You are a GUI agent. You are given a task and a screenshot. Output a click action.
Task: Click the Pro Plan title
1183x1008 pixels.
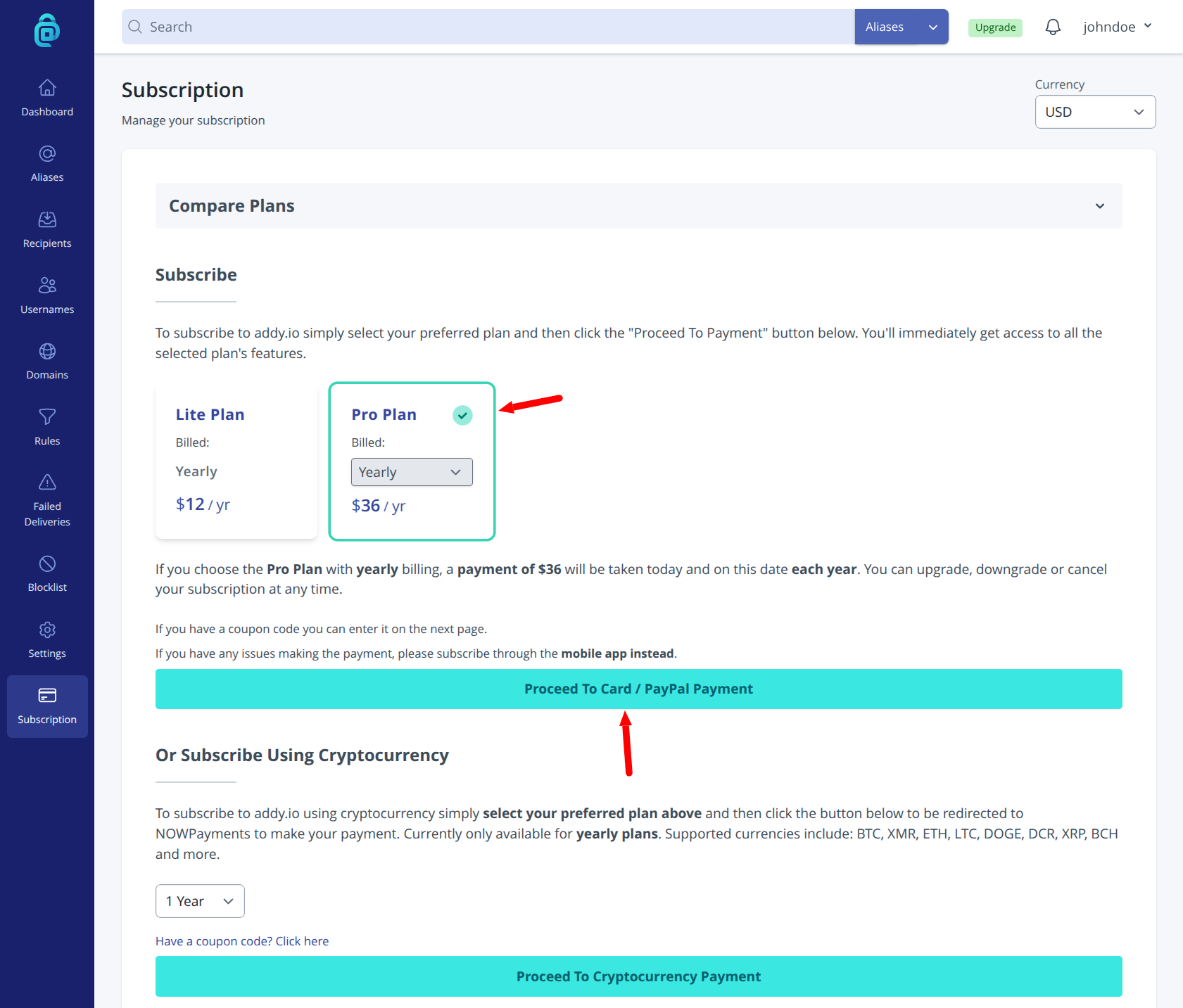click(384, 415)
